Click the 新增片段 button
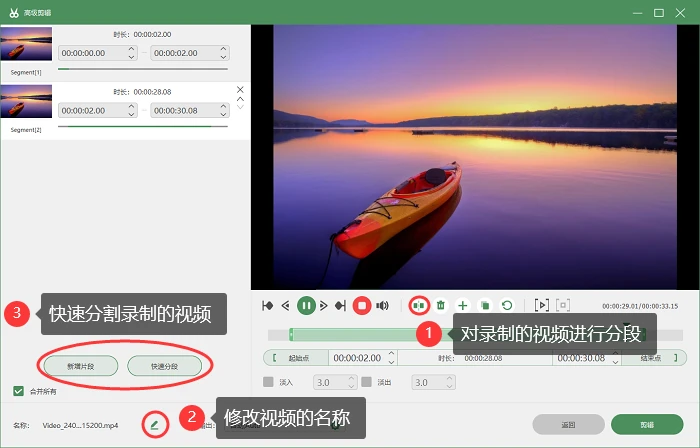 pyautogui.click(x=81, y=366)
